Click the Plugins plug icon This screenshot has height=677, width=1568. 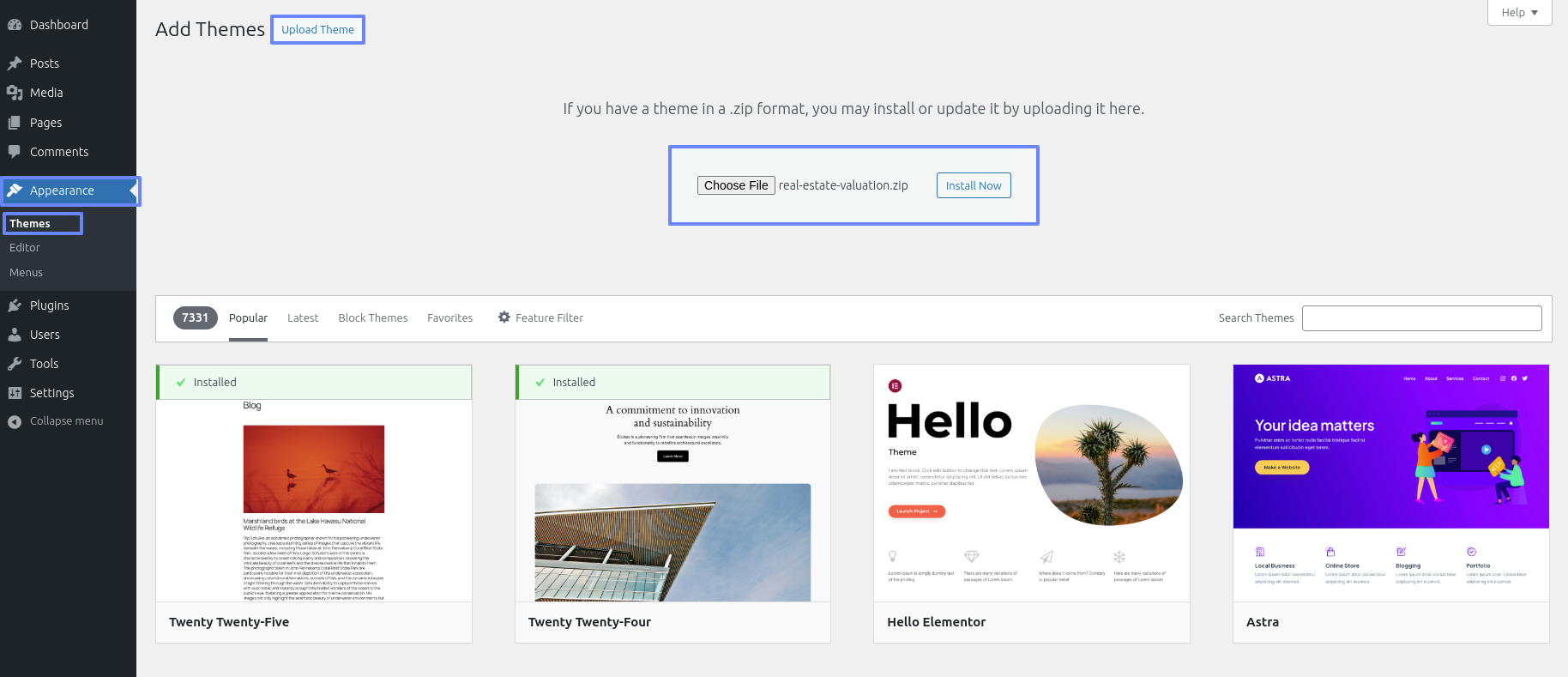pyautogui.click(x=15, y=305)
